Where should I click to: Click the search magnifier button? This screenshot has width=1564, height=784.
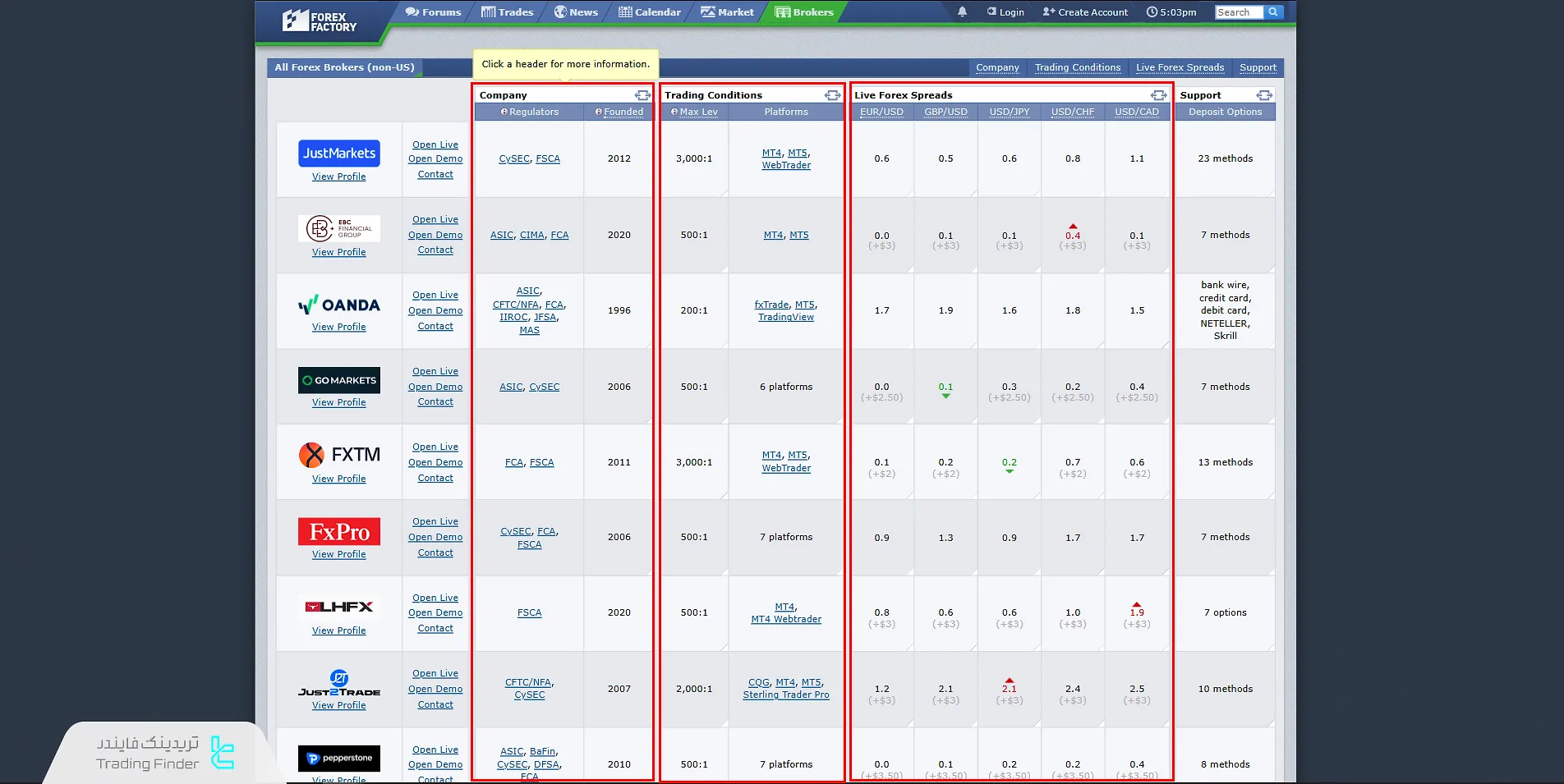pos(1273,12)
